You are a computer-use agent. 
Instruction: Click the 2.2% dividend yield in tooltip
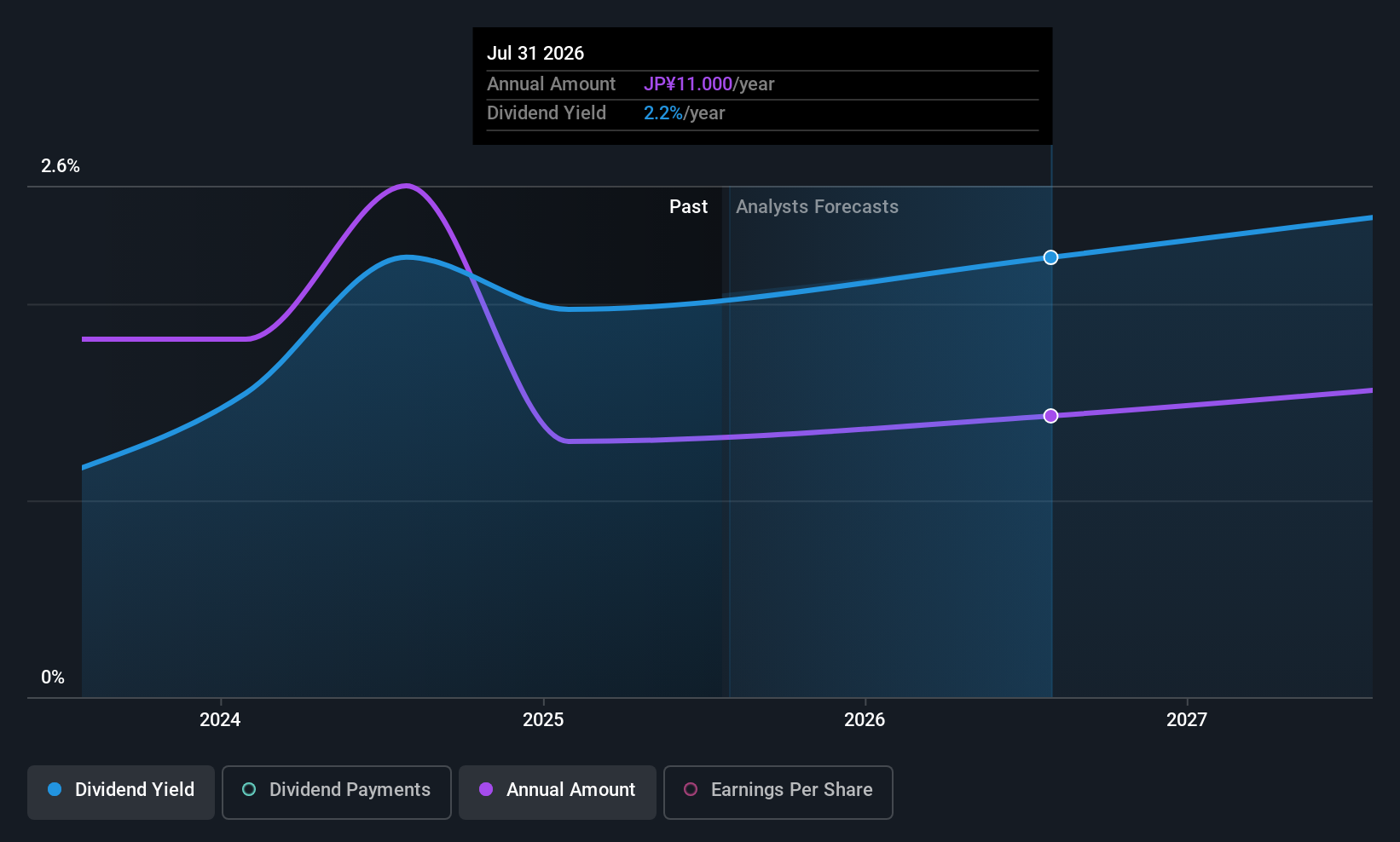(663, 113)
